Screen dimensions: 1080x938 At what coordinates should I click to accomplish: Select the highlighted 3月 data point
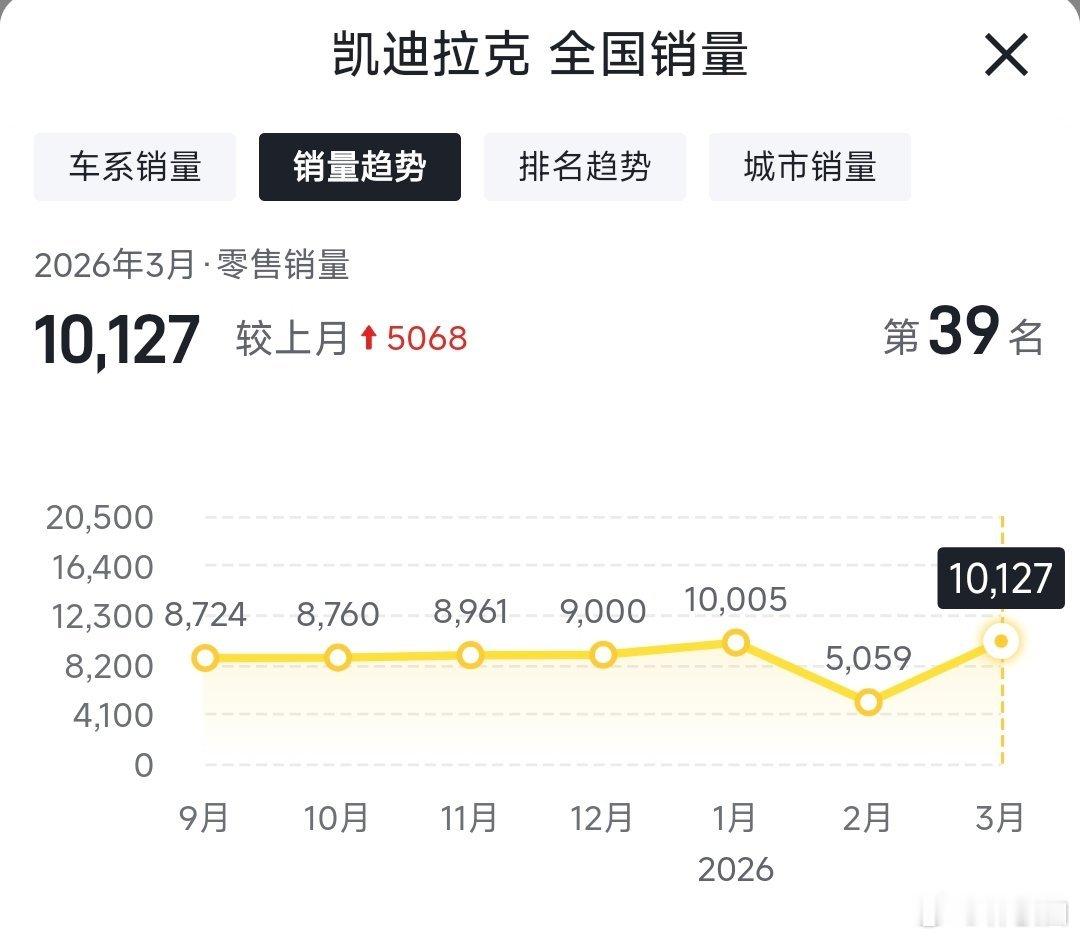click(x=1001, y=641)
